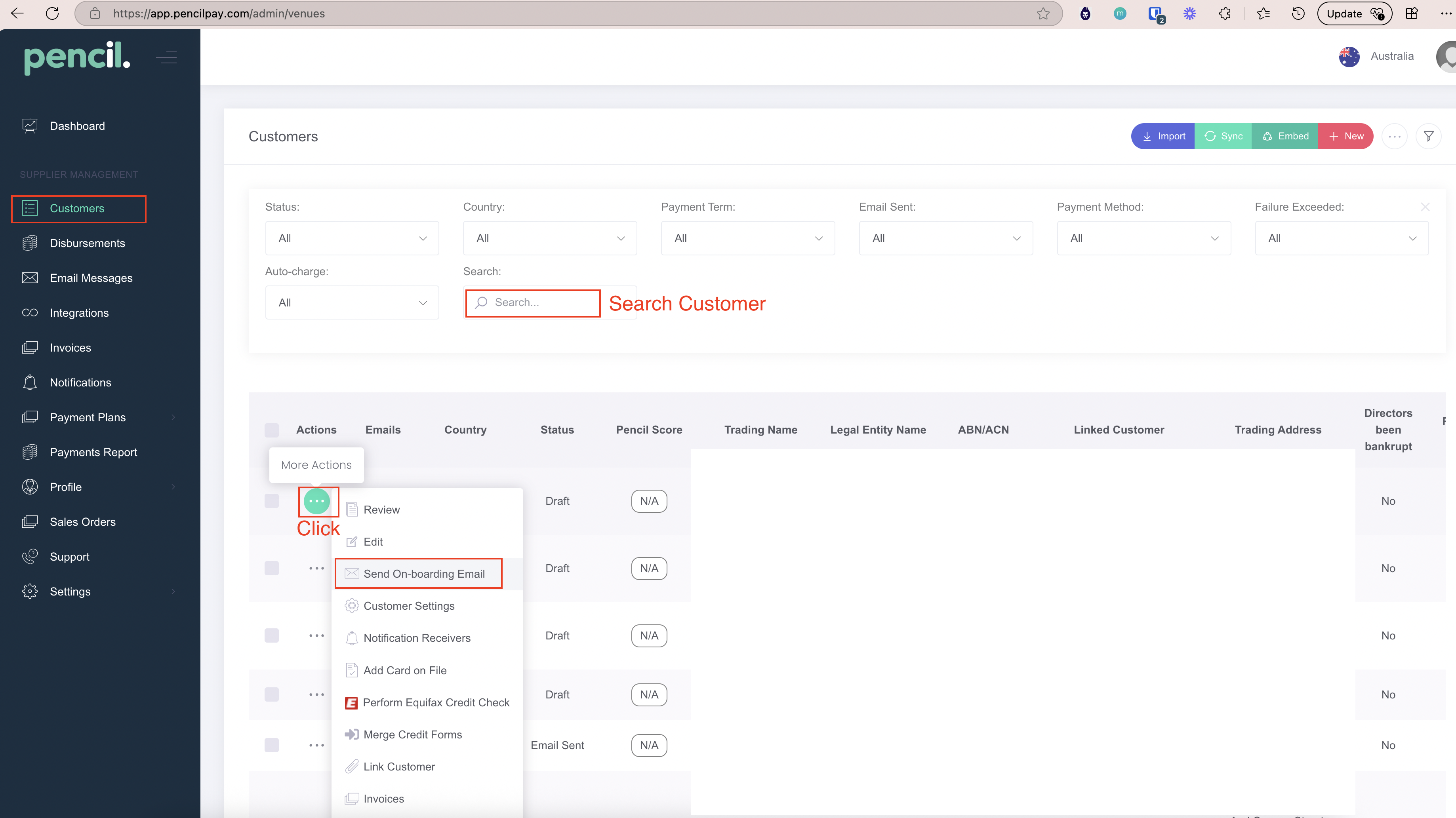Image resolution: width=1456 pixels, height=818 pixels.
Task: Click the Import button
Action: (1163, 136)
